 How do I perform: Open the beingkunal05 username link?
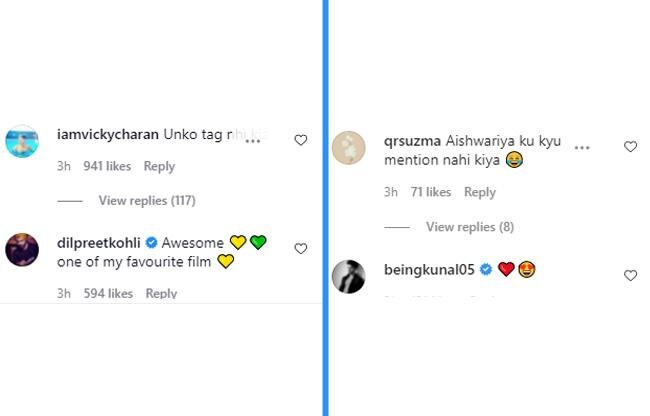[x=430, y=269]
